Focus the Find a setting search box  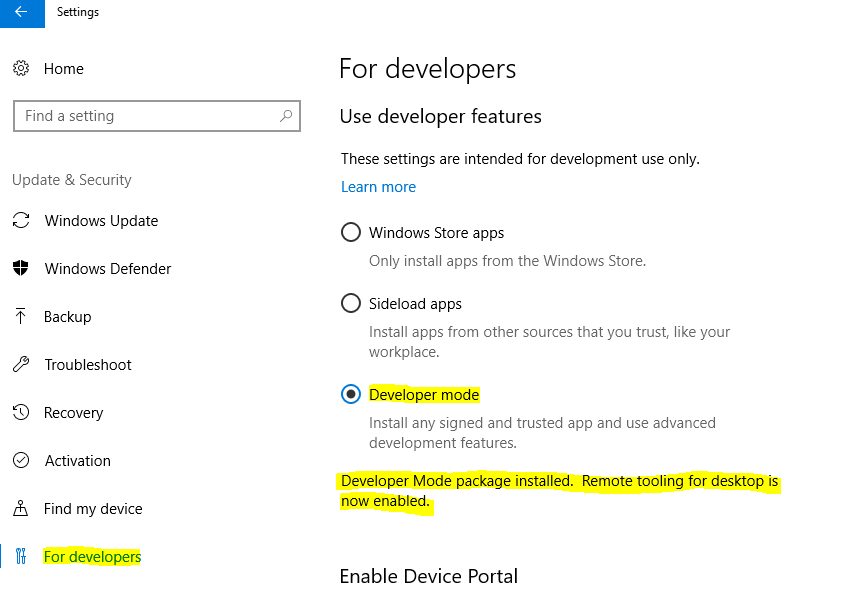pyautogui.click(x=157, y=116)
